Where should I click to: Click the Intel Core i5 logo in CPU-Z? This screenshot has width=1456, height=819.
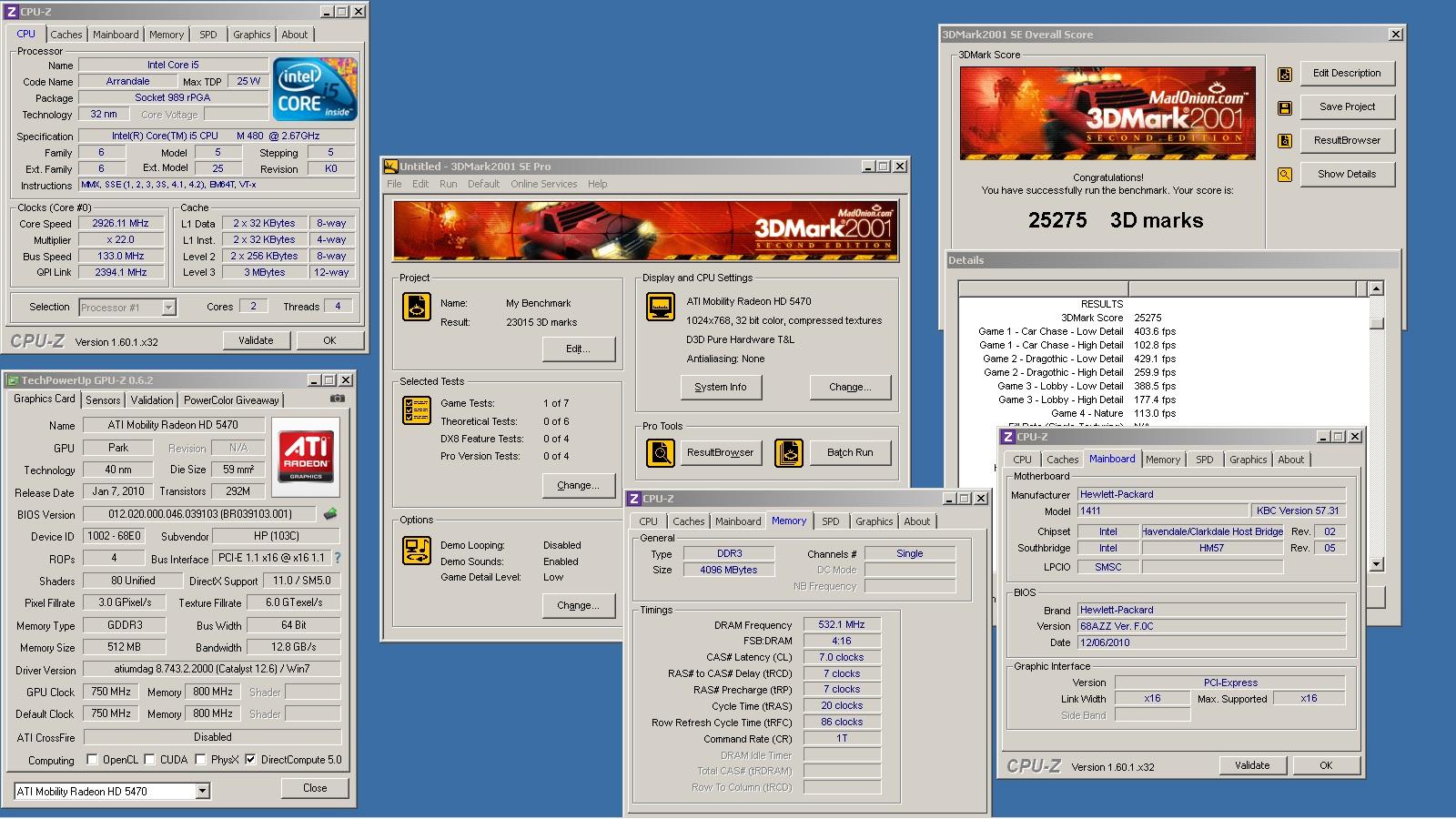(316, 89)
